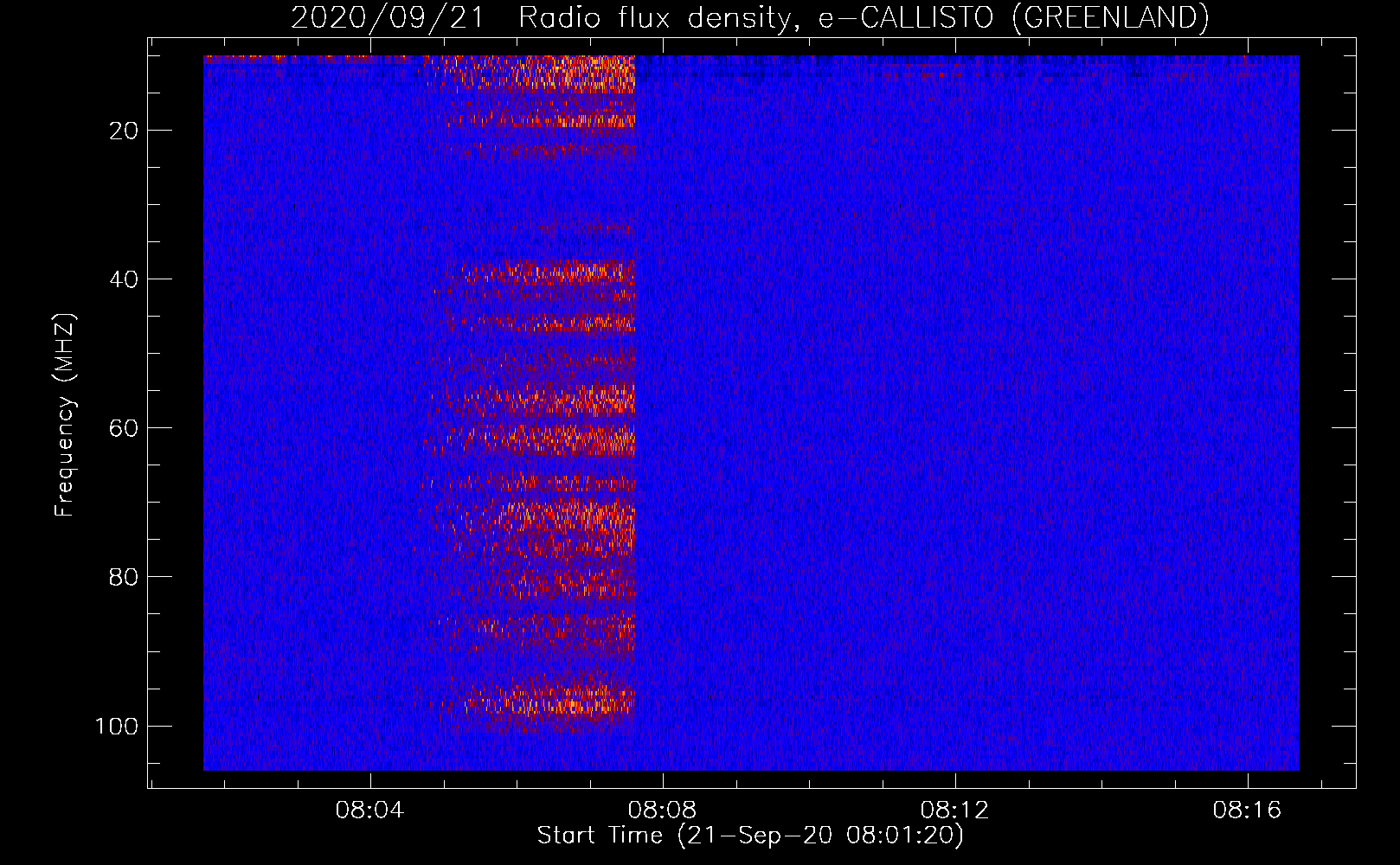Click the 08:08 time tick label
Viewport: 1400px width, 865px height.
(x=663, y=811)
